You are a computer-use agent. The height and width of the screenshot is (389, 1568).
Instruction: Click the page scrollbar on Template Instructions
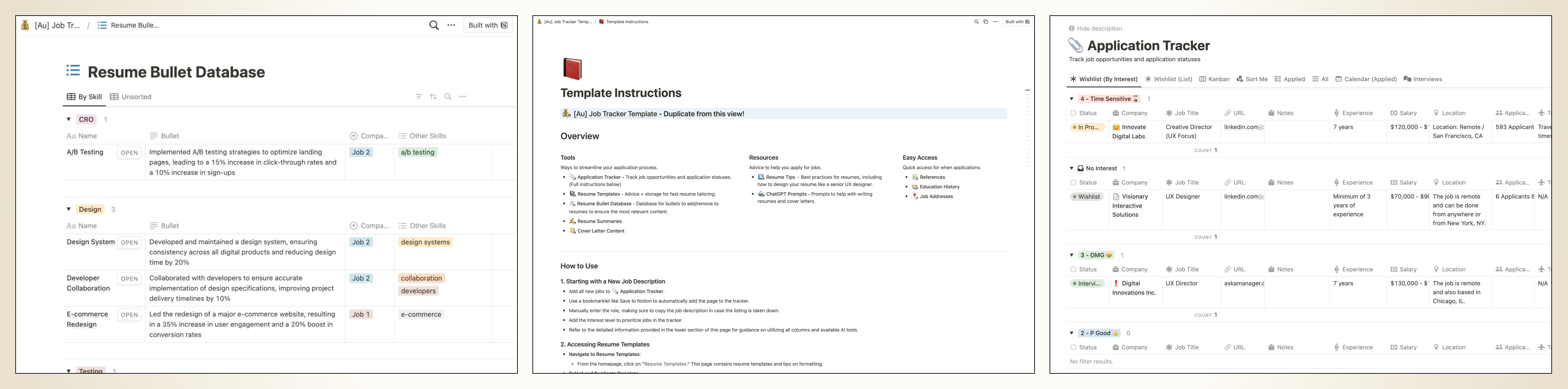(1028, 89)
